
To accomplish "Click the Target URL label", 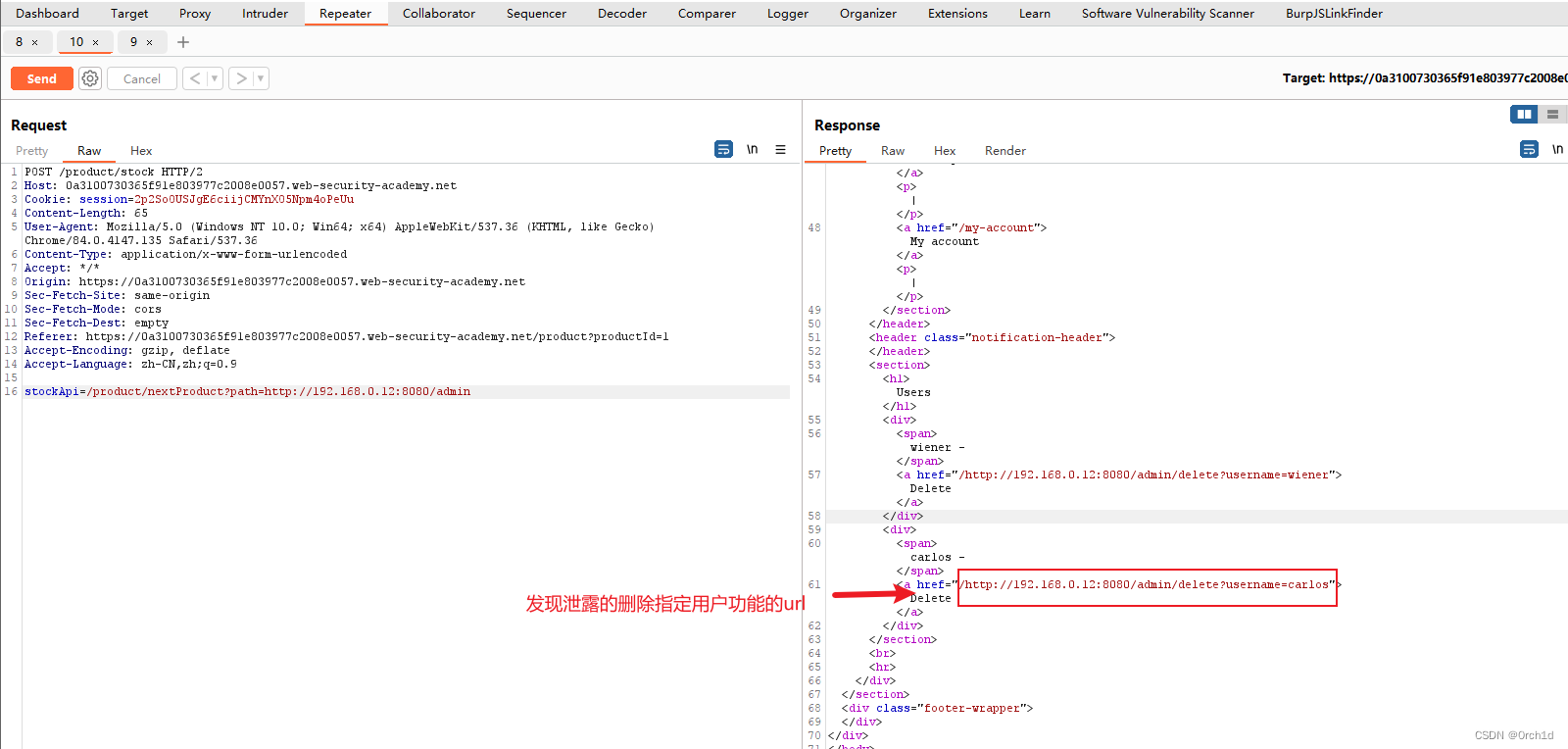I will [x=1425, y=77].
